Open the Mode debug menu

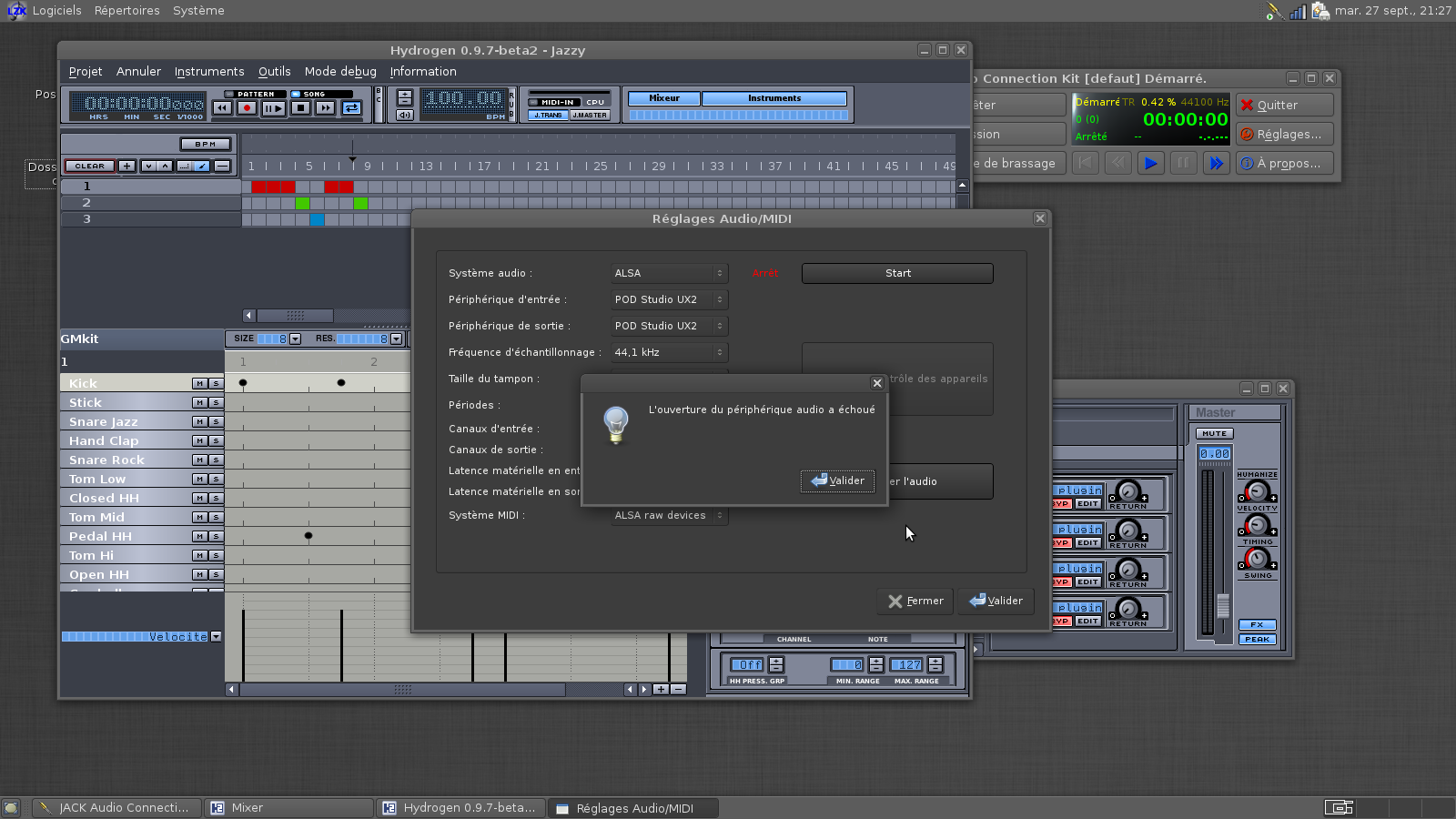(340, 72)
